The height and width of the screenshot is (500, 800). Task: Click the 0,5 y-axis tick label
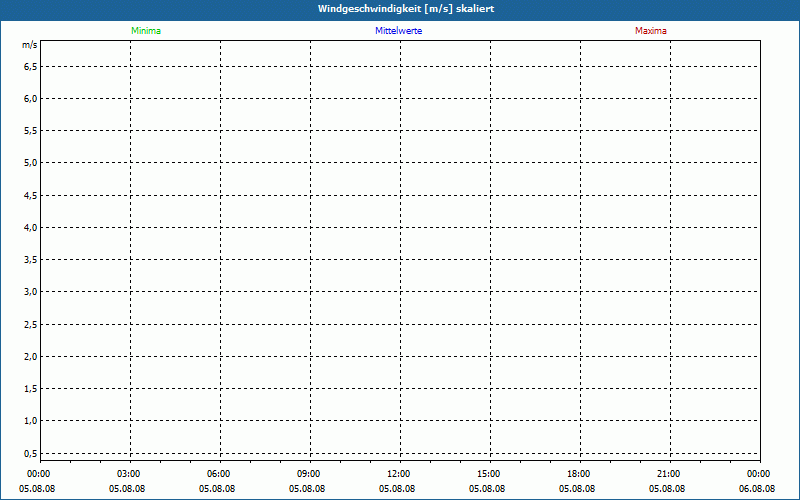pyautogui.click(x=30, y=453)
